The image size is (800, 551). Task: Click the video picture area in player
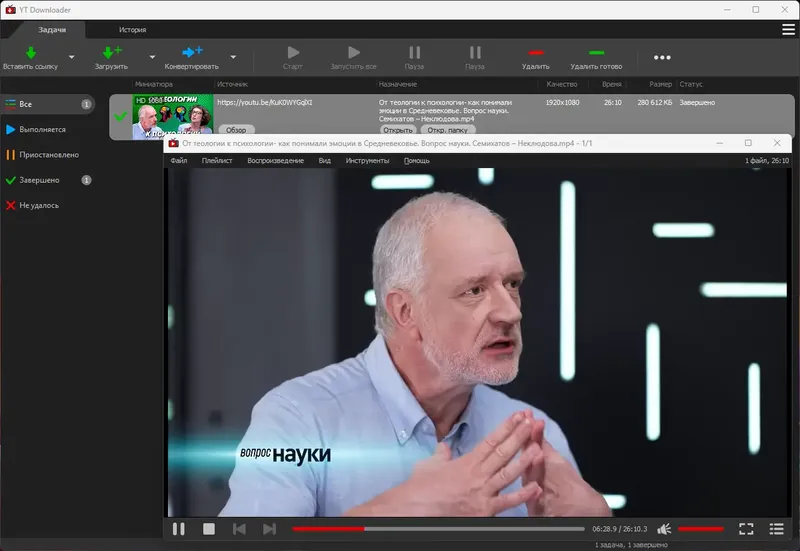479,342
